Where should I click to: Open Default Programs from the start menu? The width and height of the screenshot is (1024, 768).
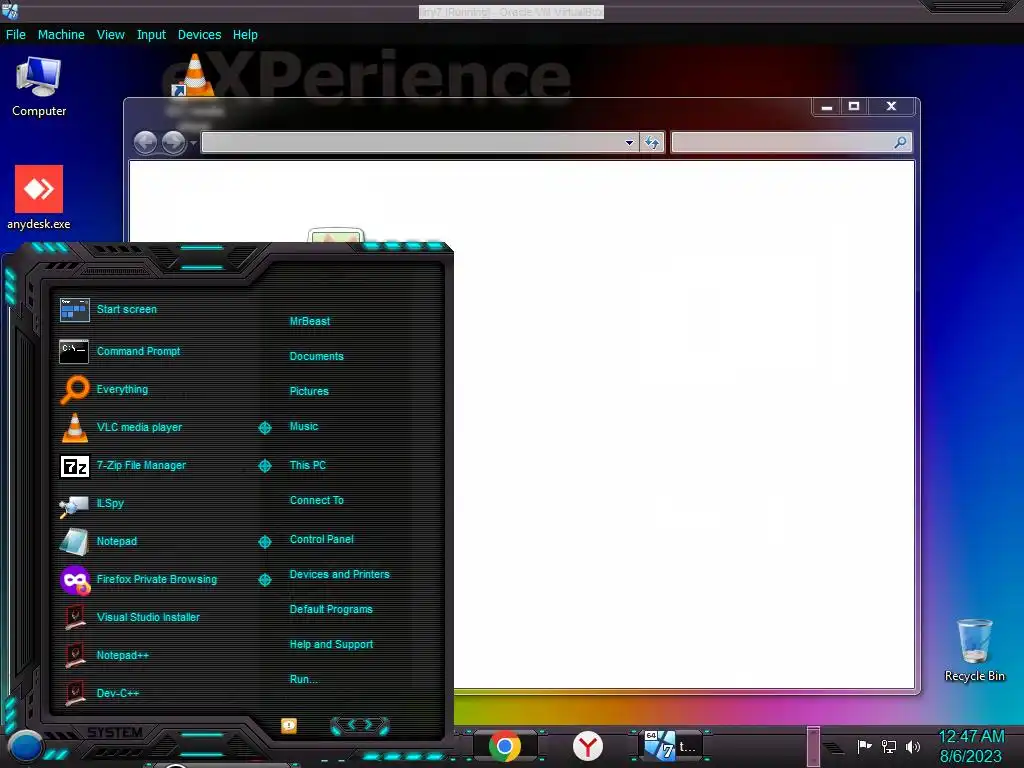[x=331, y=609]
